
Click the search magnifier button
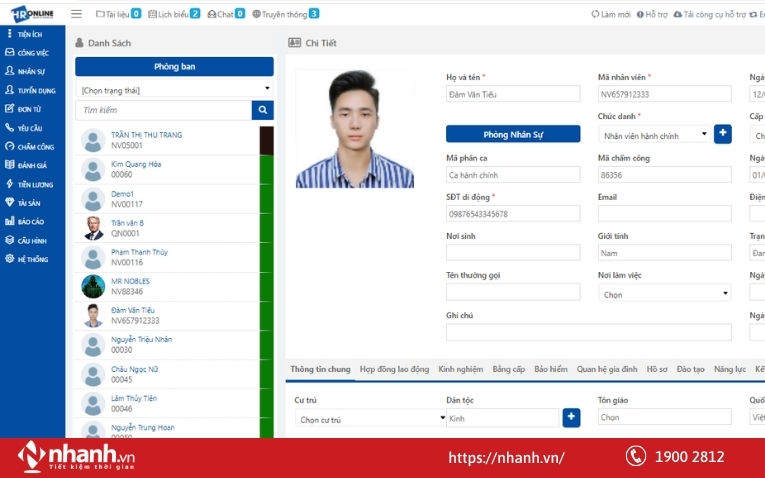click(x=262, y=110)
